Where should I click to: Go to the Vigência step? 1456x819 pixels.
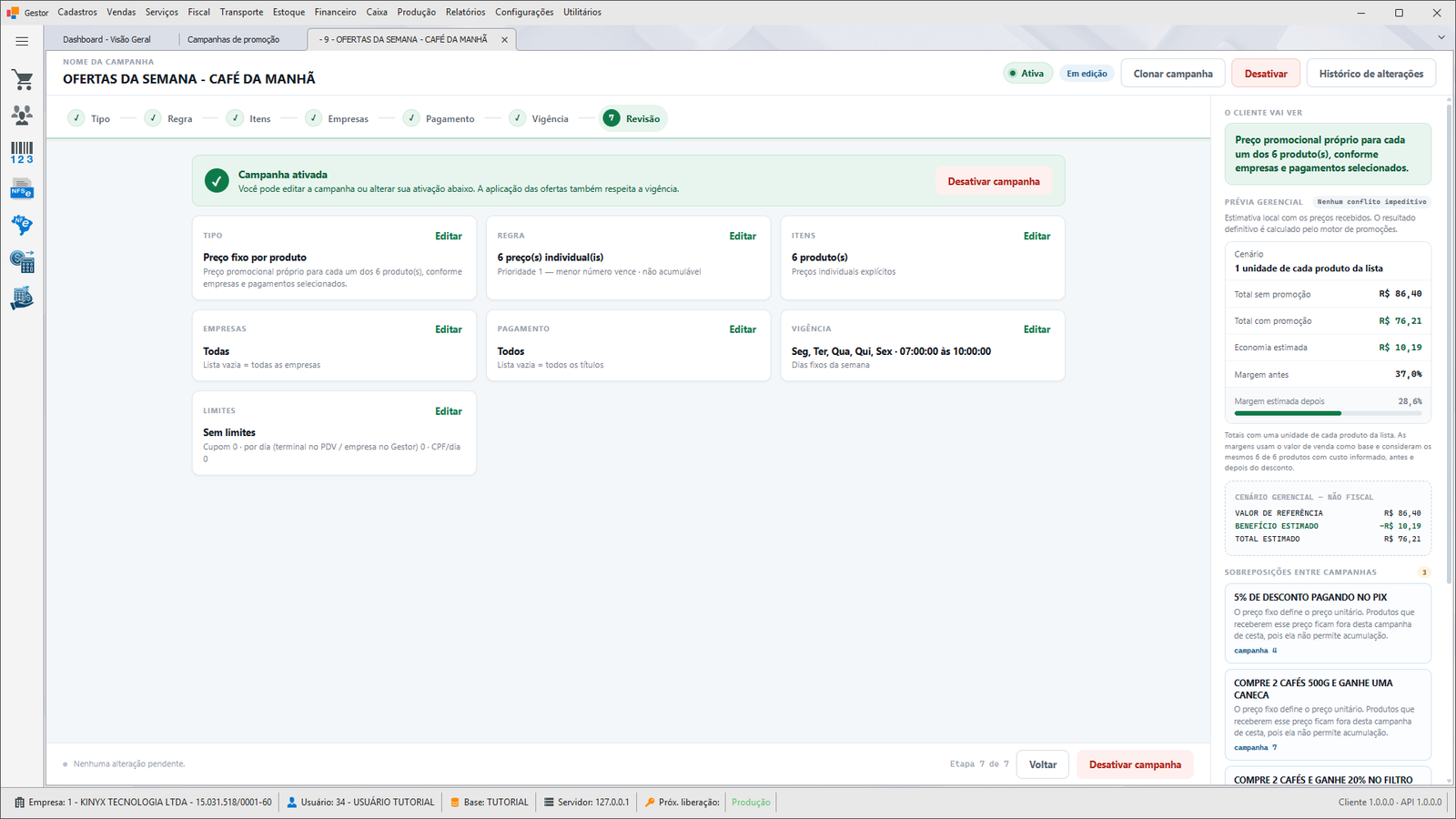540,118
